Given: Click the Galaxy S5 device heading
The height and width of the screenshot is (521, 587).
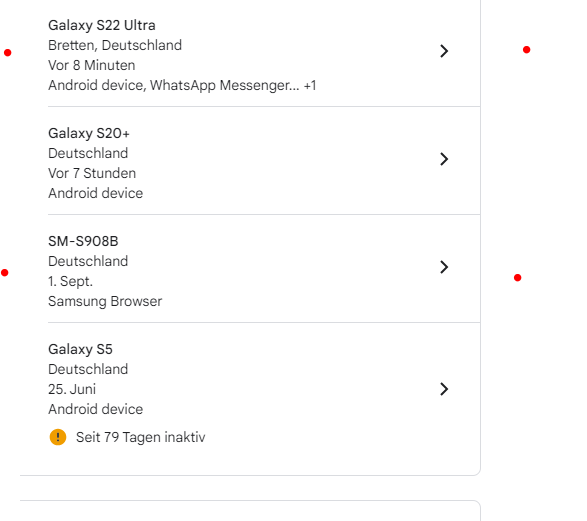Looking at the screenshot, I should click(x=80, y=349).
